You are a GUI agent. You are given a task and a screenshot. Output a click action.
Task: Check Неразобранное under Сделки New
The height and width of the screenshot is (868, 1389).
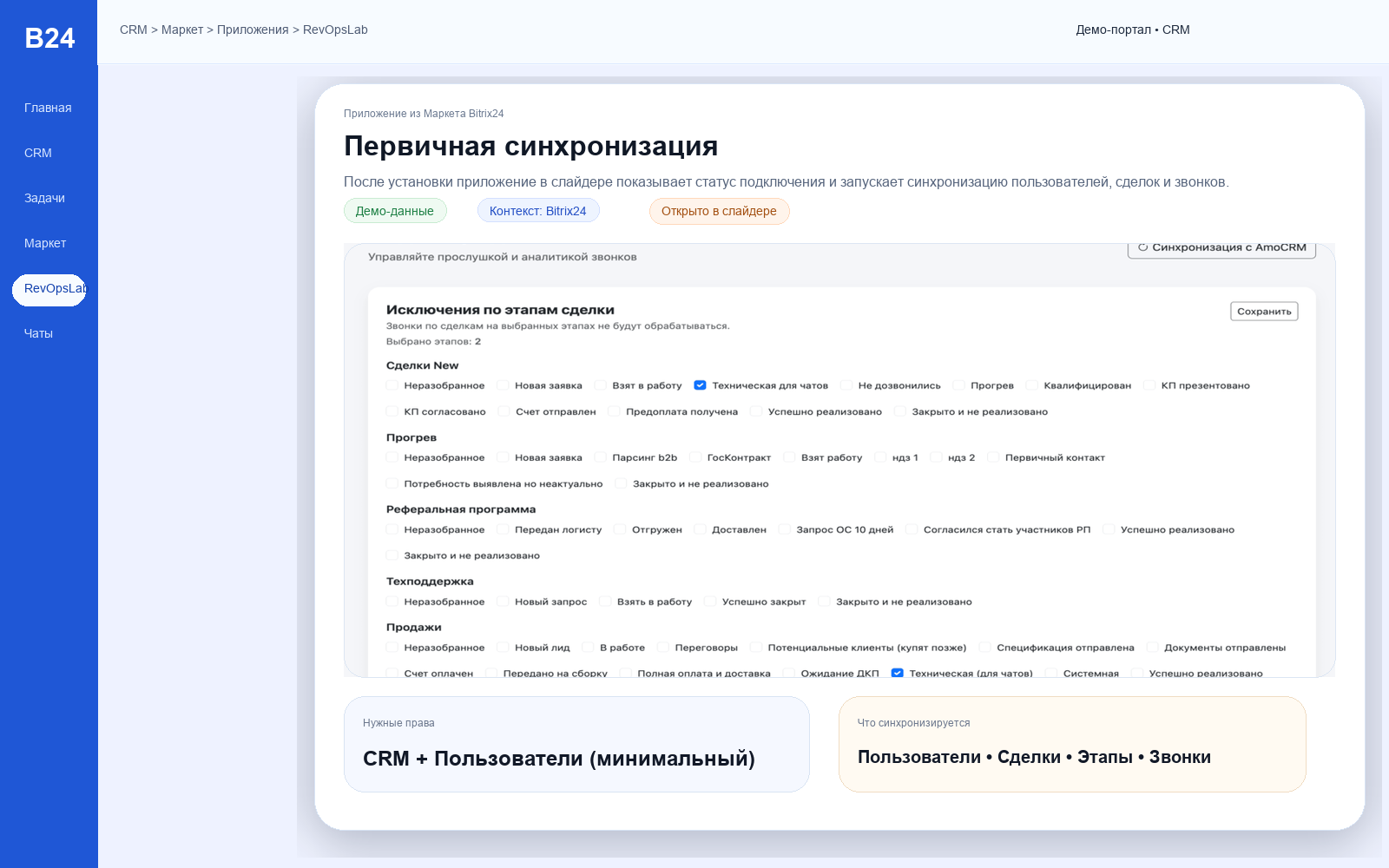click(x=392, y=385)
